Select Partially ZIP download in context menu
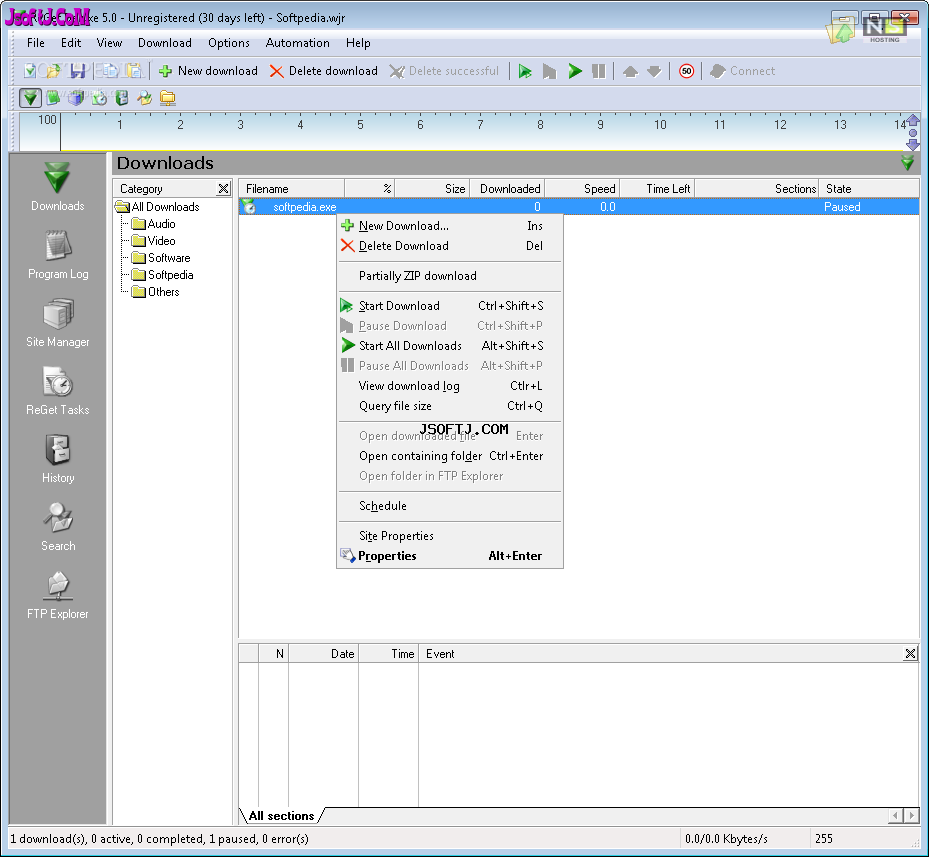The width and height of the screenshot is (929, 857). [x=450, y=276]
